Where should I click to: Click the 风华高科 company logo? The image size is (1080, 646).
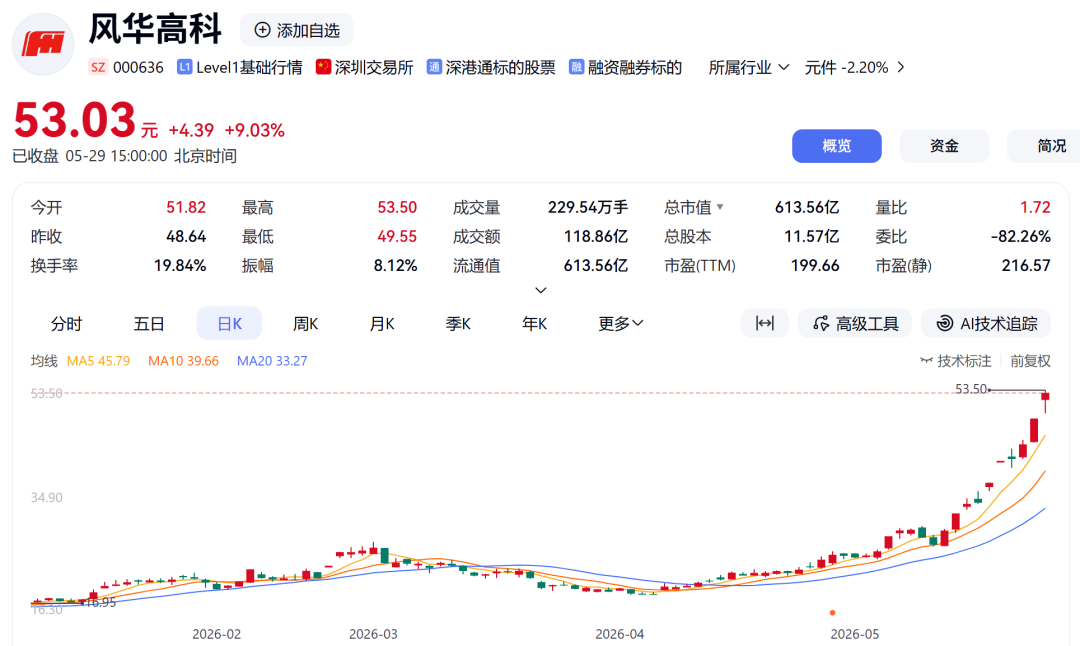43,44
